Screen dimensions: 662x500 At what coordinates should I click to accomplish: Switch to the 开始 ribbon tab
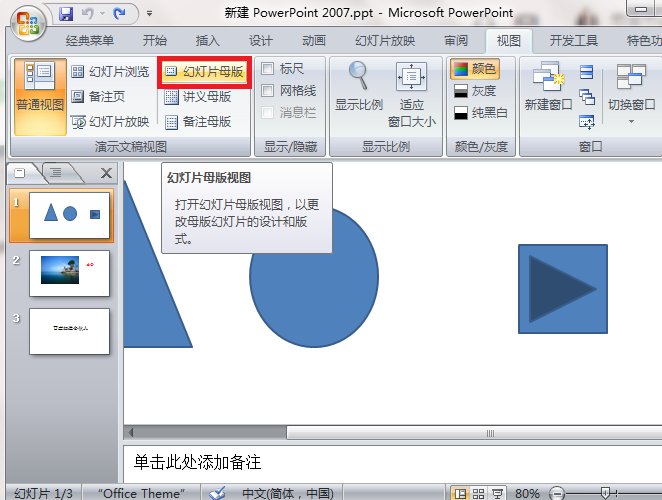pos(155,41)
